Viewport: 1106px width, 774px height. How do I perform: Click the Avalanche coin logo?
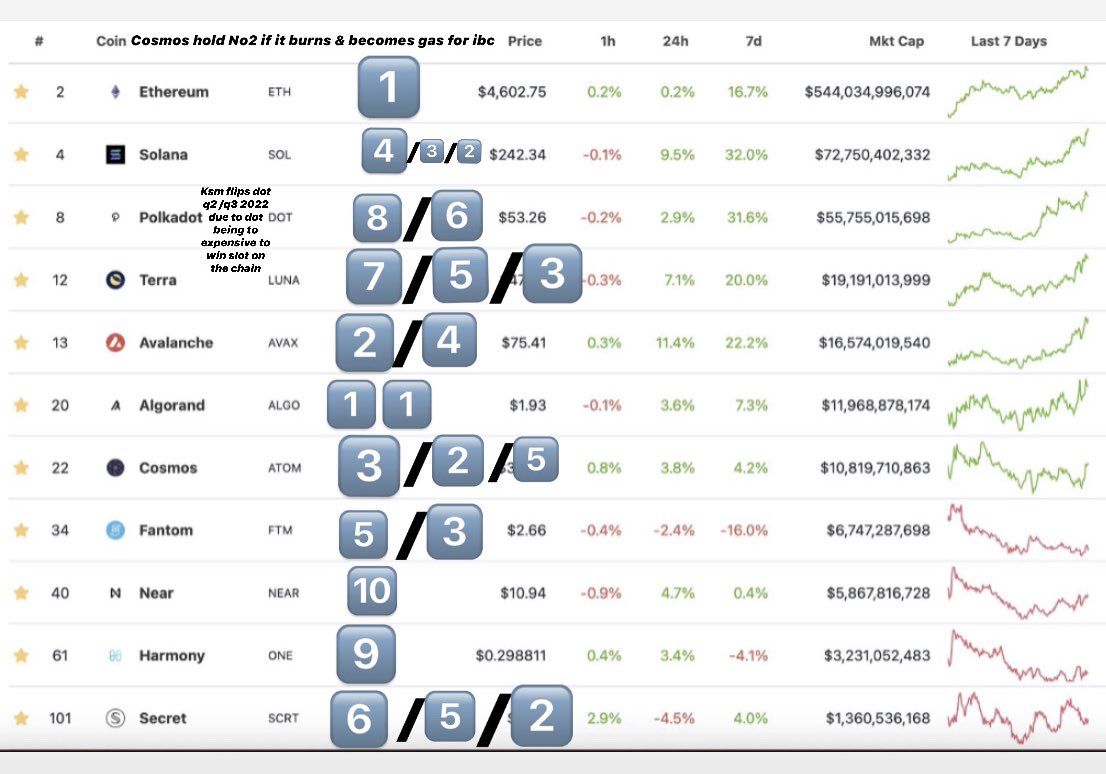tap(116, 343)
